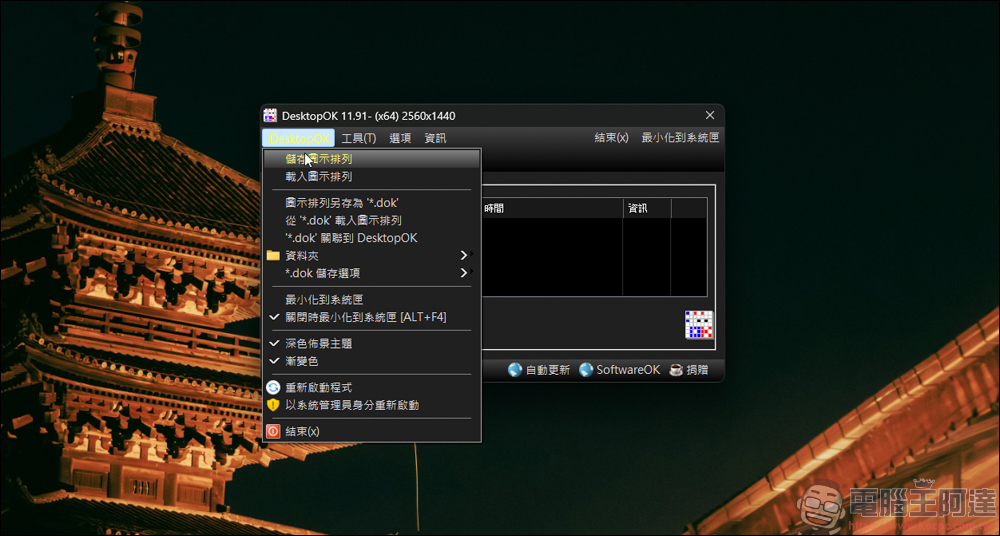Image resolution: width=1000 pixels, height=536 pixels.
Task: Click the globe icon beside SoftwareOK
Action: (x=586, y=370)
